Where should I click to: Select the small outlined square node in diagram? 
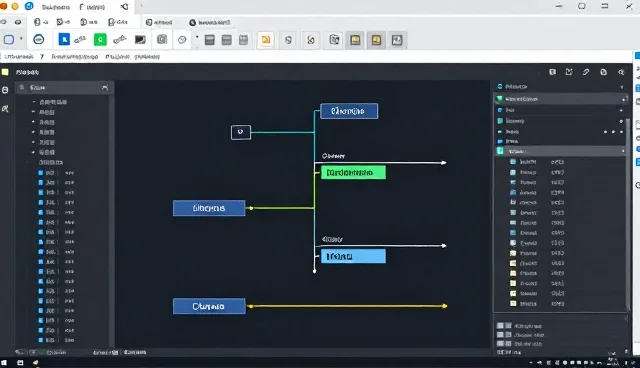[x=241, y=132]
